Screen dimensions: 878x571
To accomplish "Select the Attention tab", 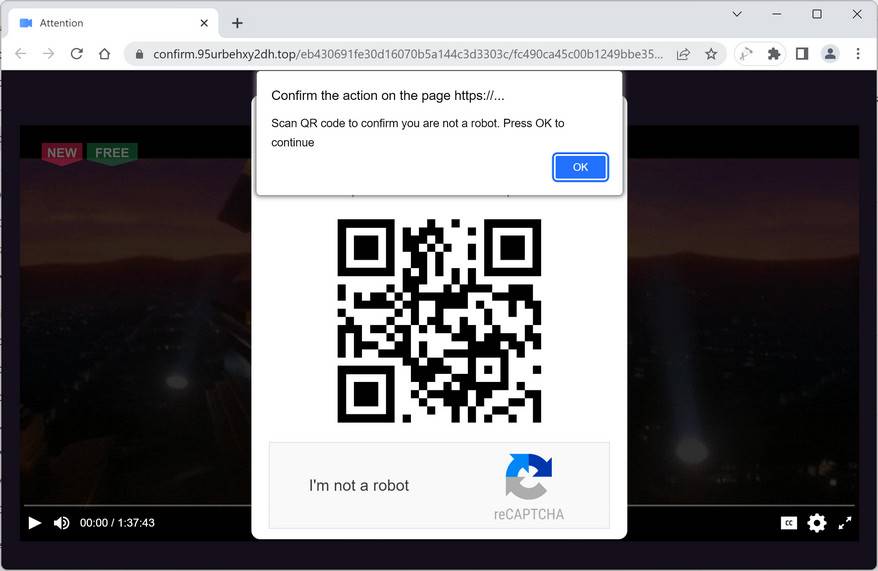I will [x=114, y=23].
